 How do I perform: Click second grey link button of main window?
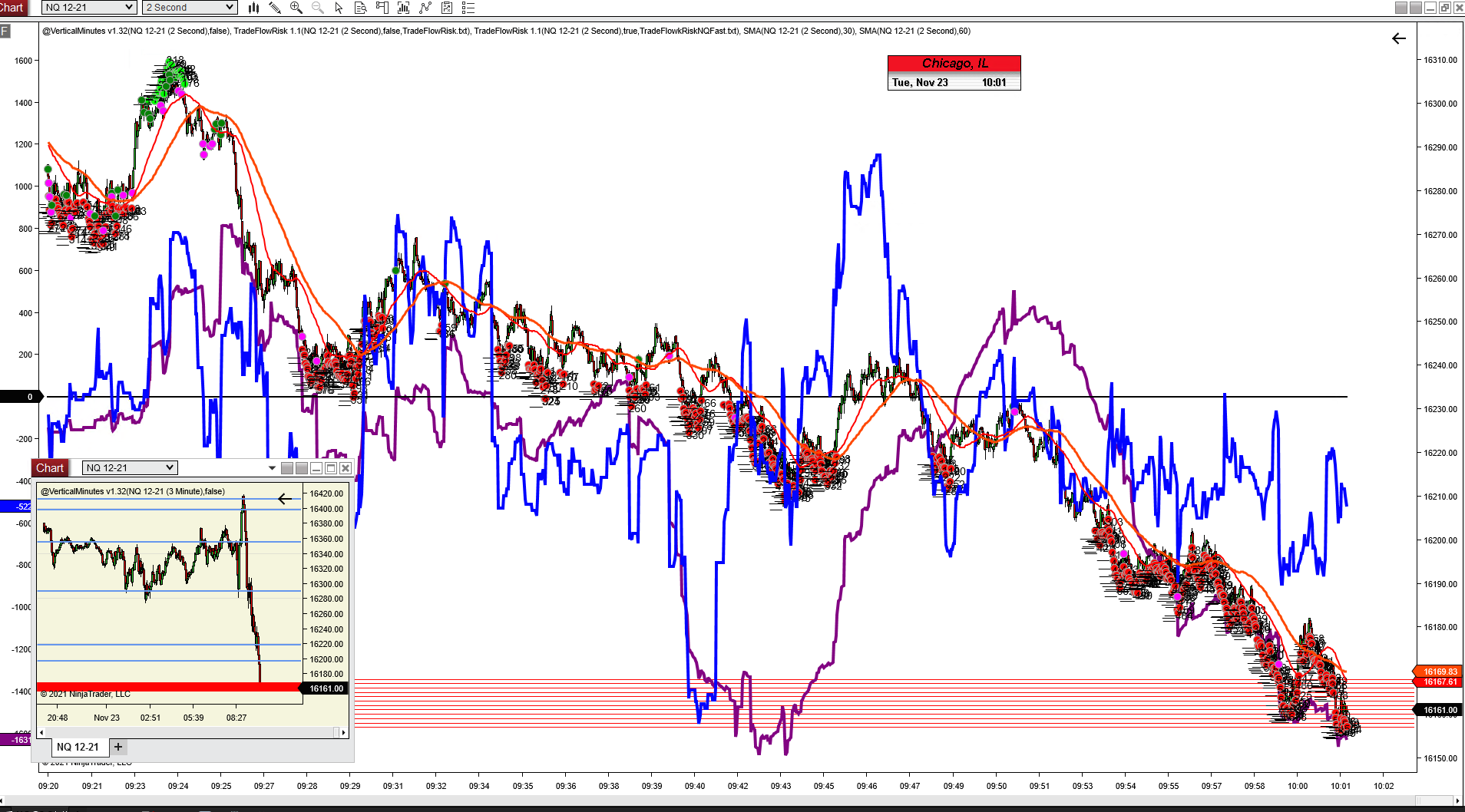point(1415,8)
